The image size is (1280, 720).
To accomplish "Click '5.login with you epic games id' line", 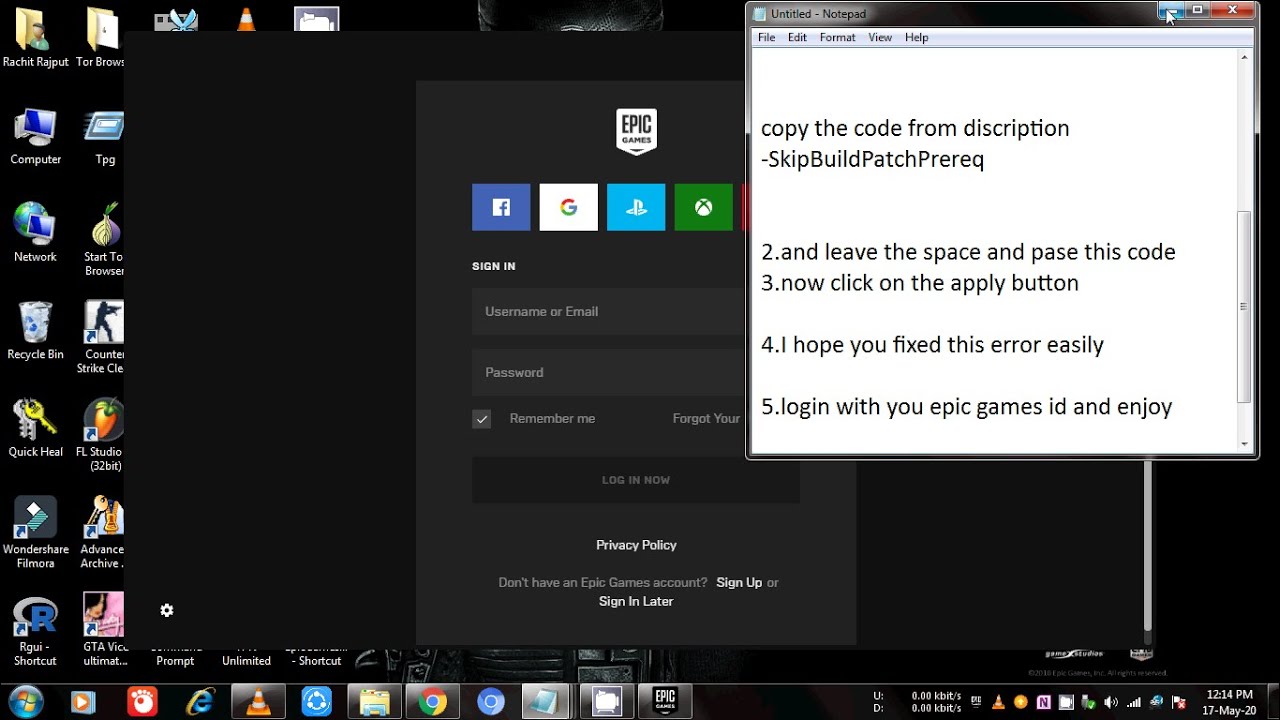I will (x=966, y=407).
